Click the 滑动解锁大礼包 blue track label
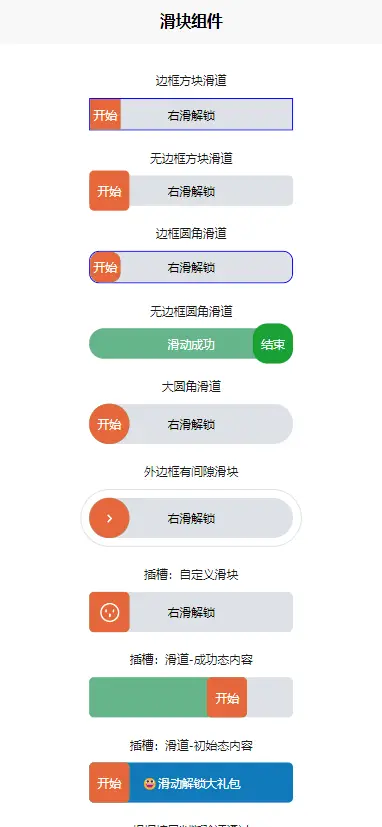This screenshot has width=382, height=827. click(199, 784)
